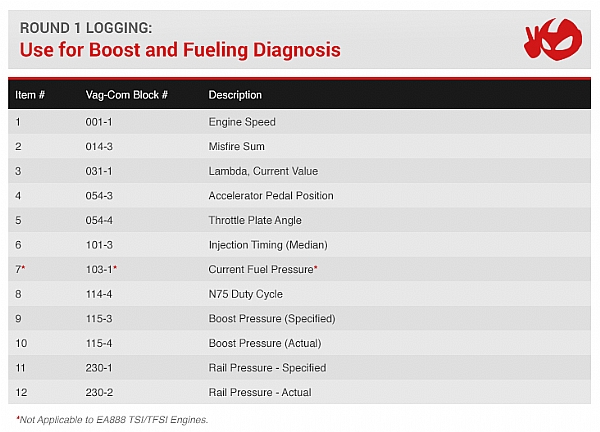
Task: Select the Engine Speed row
Action: [299, 122]
